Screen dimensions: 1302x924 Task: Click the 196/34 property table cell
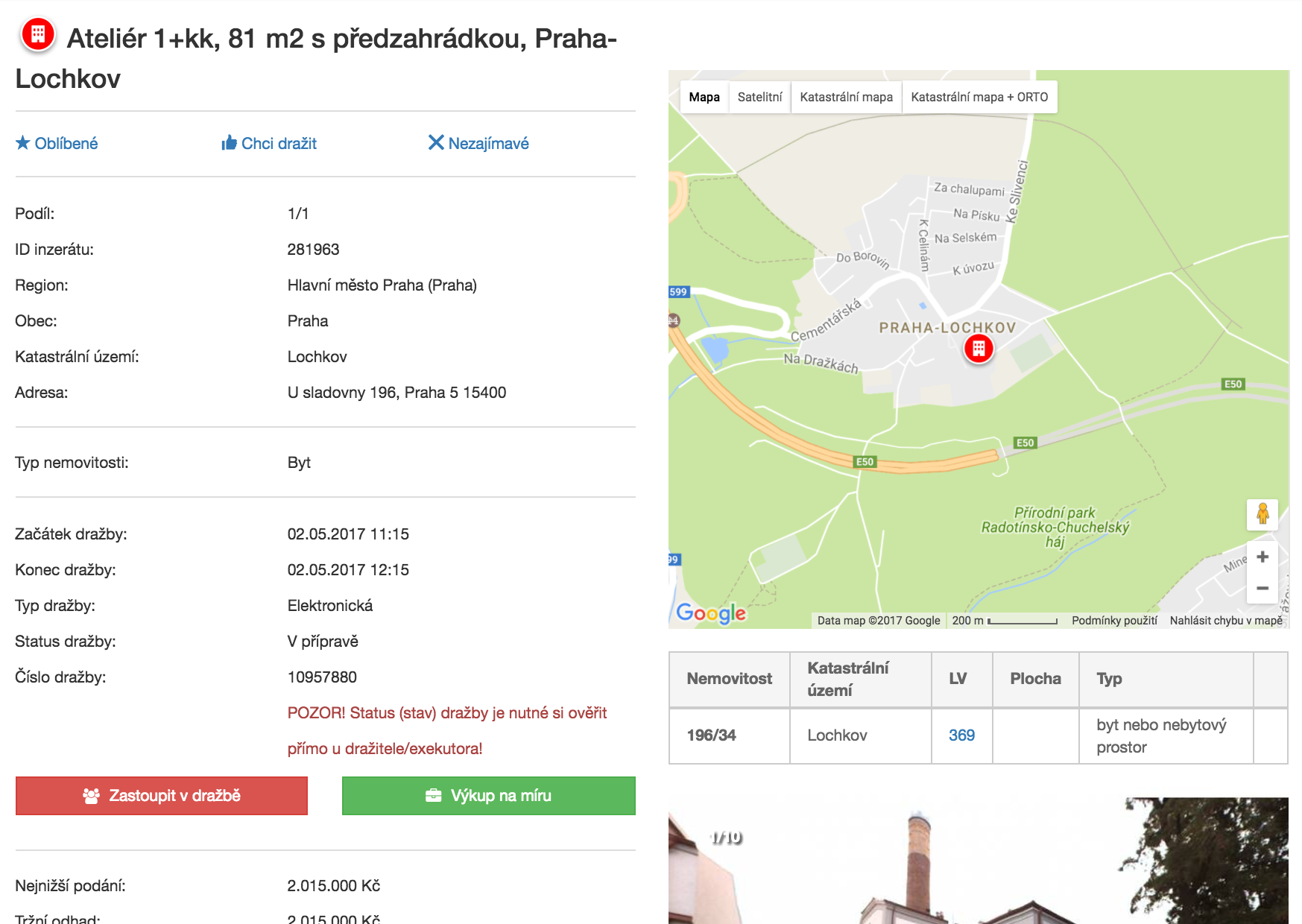[730, 735]
